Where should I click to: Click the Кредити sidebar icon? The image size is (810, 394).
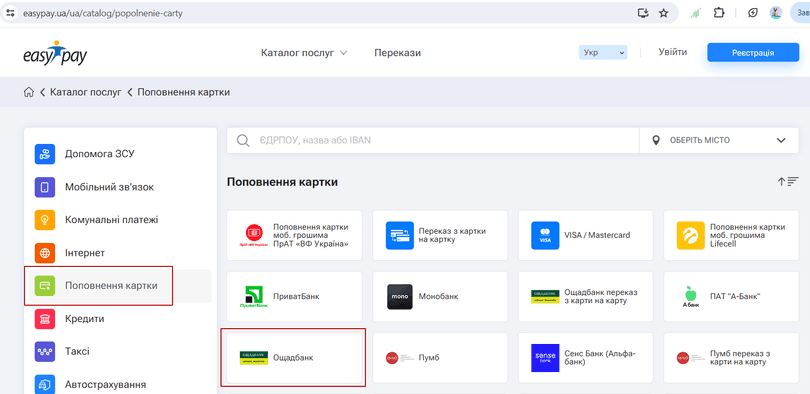click(45, 319)
